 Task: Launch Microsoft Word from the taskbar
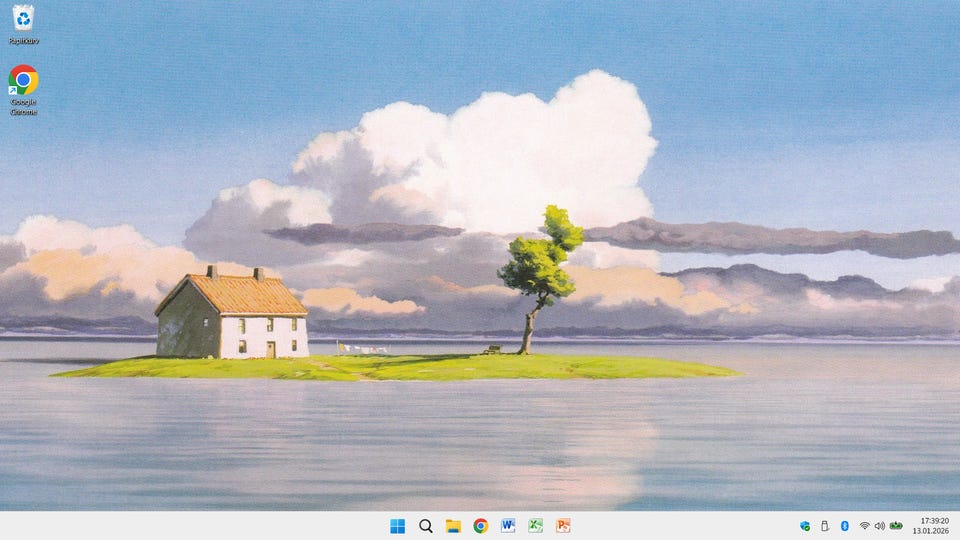click(x=508, y=526)
